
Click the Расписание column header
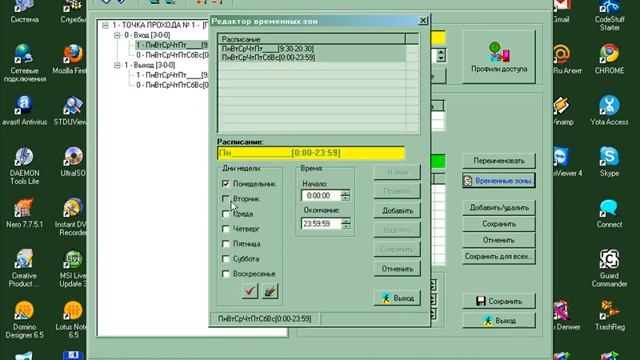tap(312, 39)
